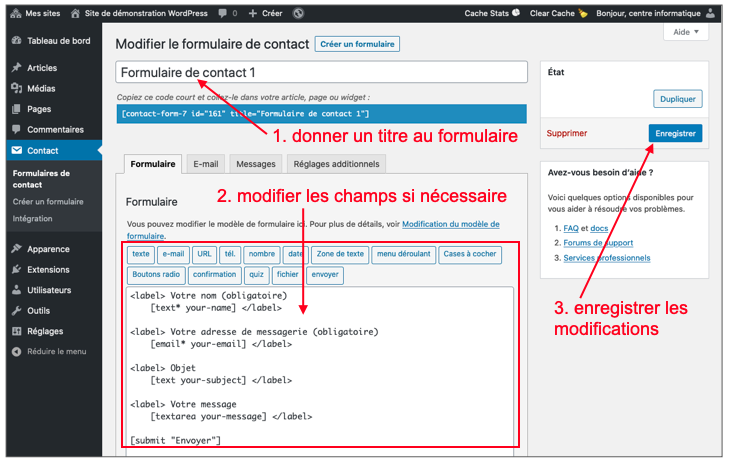
Task: Insert a 'Cases à cocher' checkbox tag
Action: point(470,254)
